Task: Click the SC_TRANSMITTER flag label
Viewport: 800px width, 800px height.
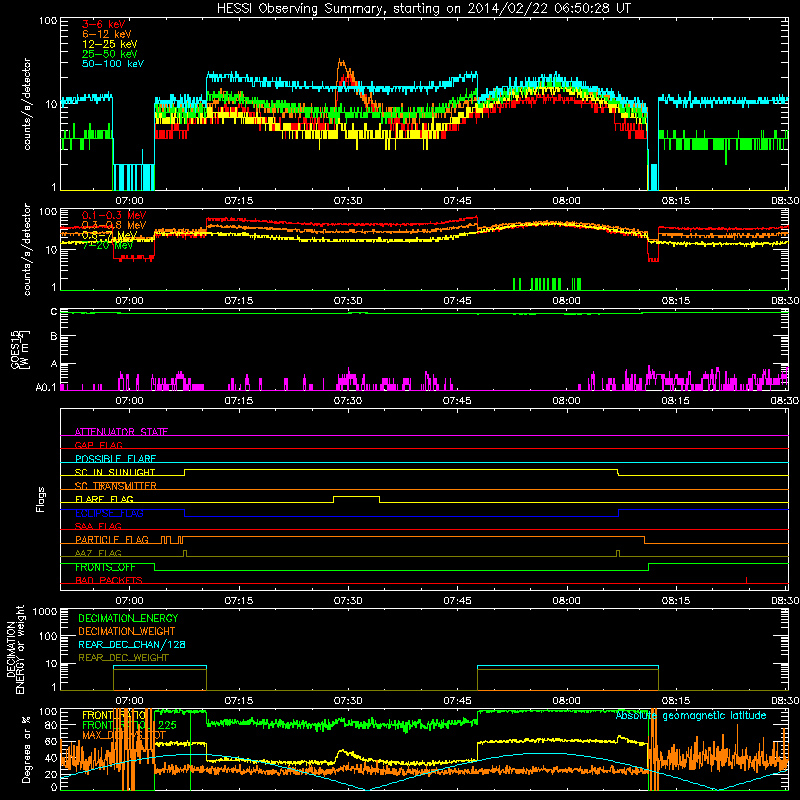Action: point(116,486)
